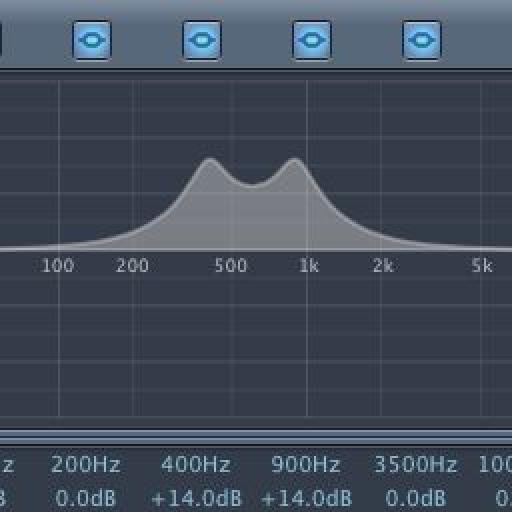Click the +14.0dB gain under 900Hz
The width and height of the screenshot is (512, 512).
click(x=306, y=498)
